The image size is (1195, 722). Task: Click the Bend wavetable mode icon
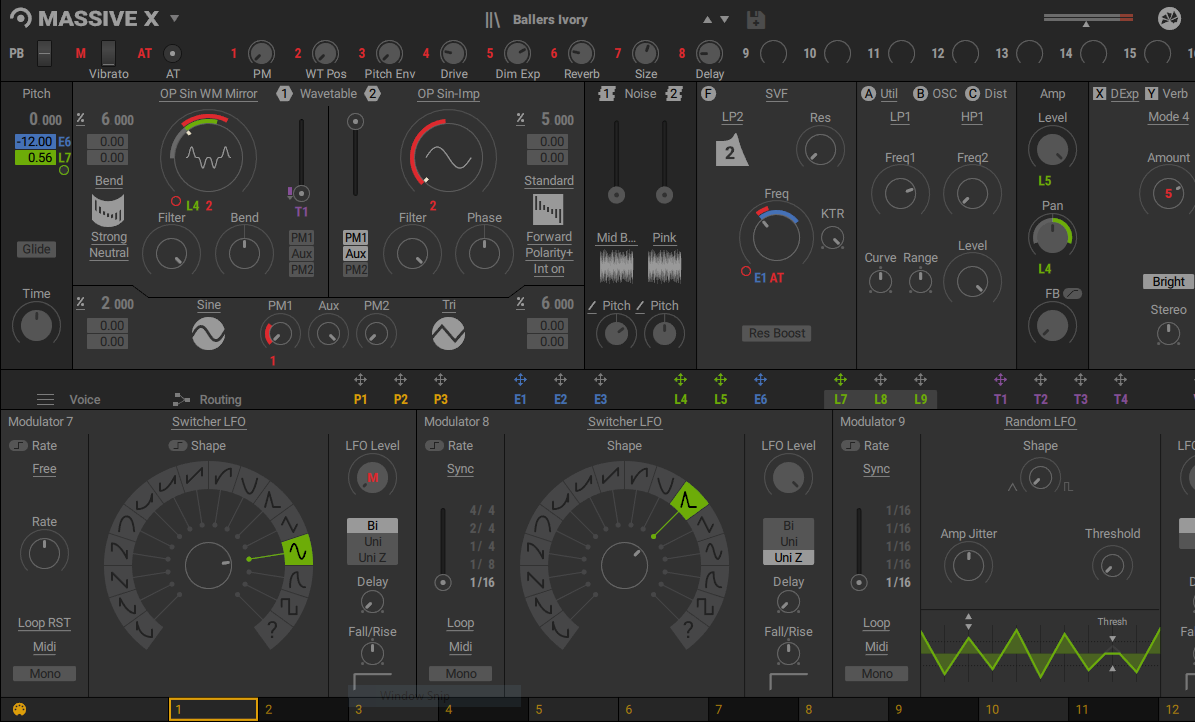tap(108, 210)
